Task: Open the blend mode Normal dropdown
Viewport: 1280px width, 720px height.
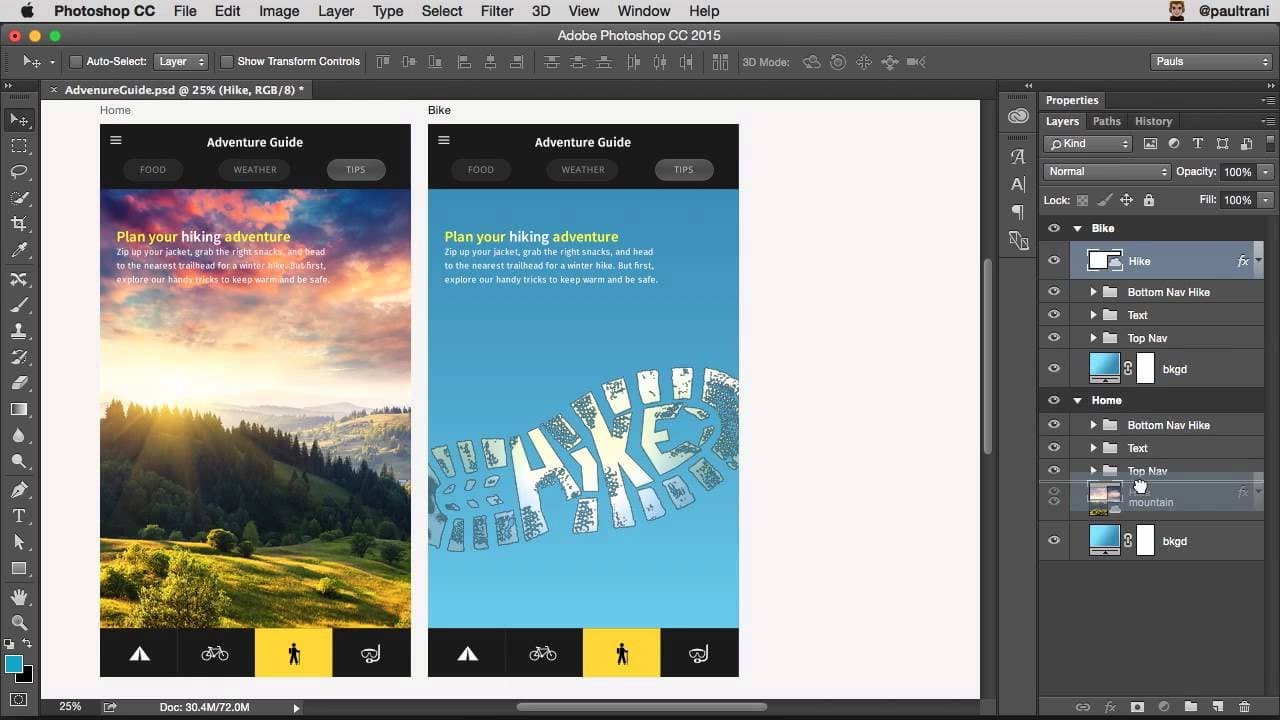Action: tap(1106, 172)
